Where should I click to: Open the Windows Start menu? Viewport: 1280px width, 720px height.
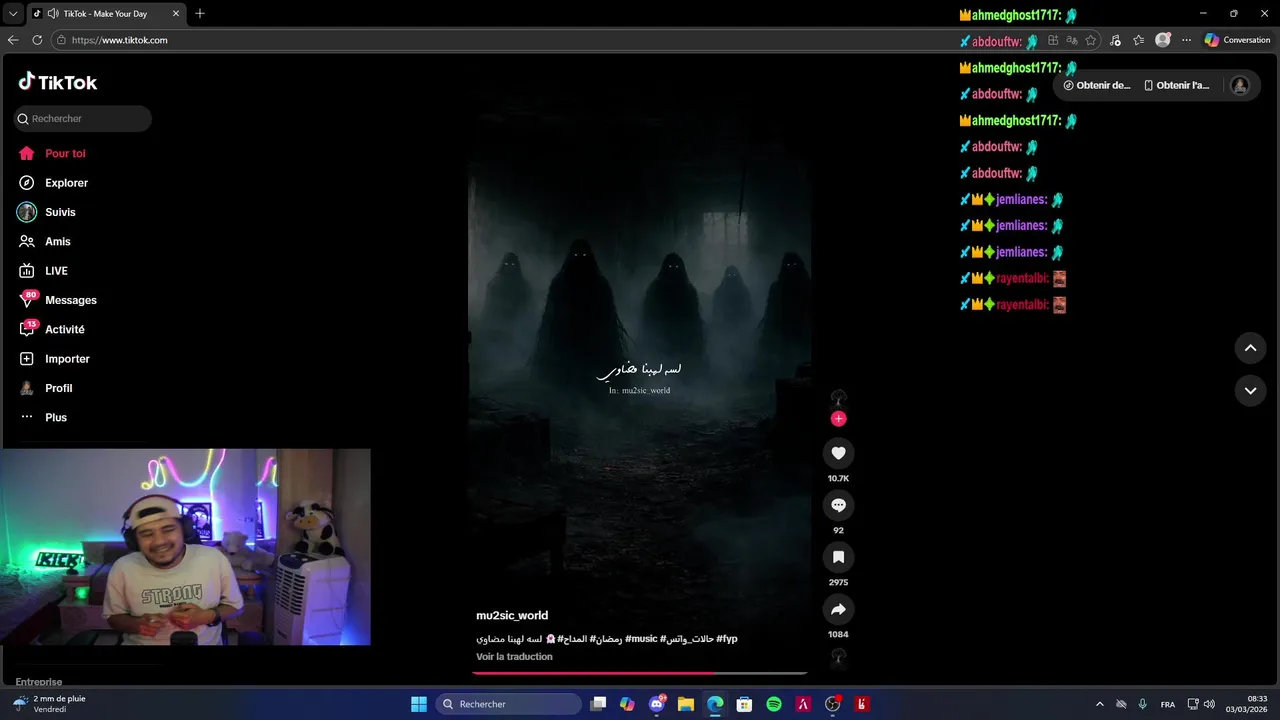419,704
